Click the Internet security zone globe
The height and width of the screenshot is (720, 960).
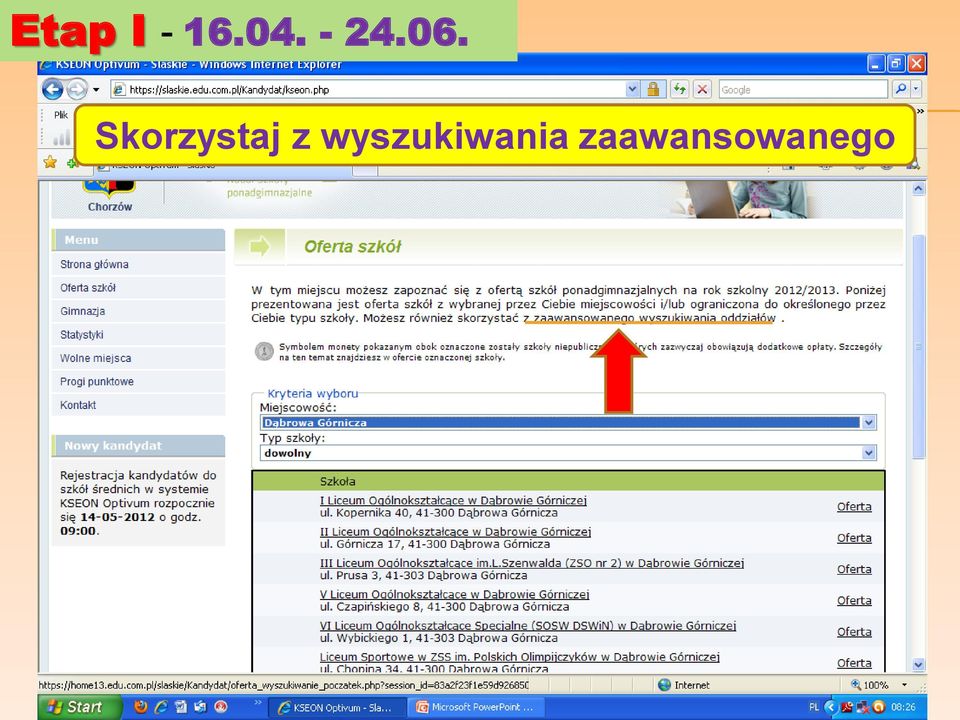tap(664, 685)
